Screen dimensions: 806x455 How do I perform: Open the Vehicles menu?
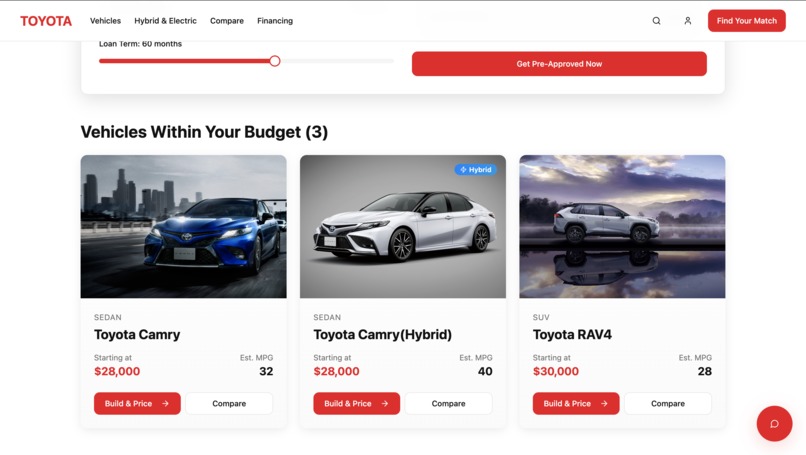(x=105, y=21)
